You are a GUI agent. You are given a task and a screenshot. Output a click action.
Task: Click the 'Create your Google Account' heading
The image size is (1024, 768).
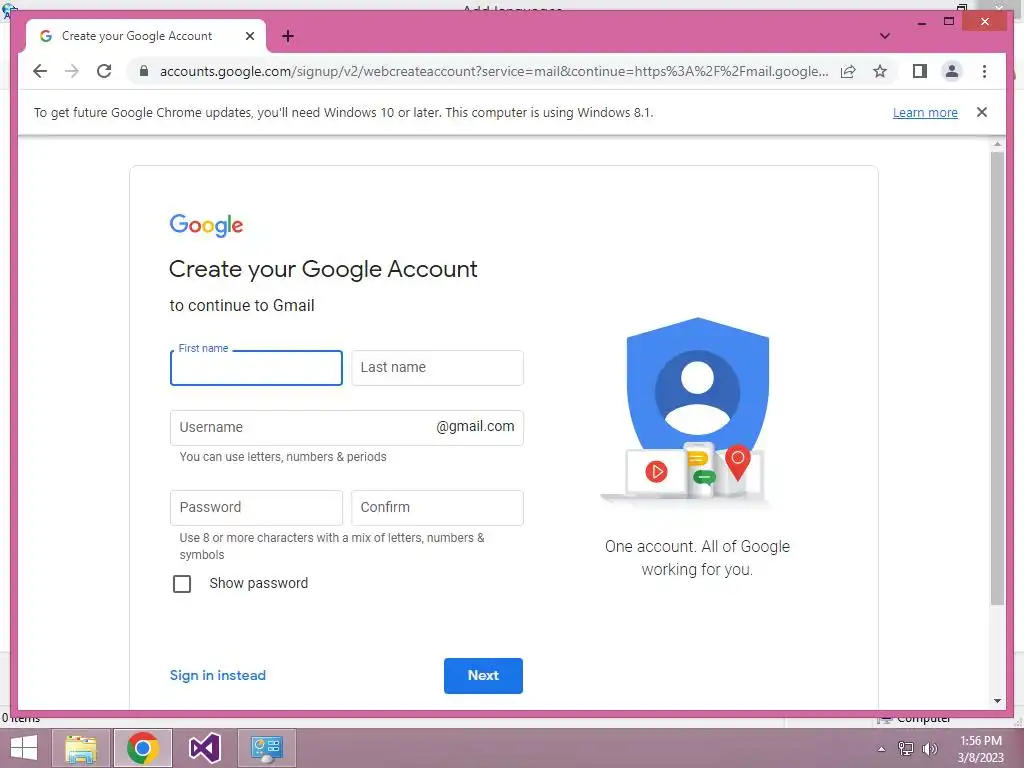tap(323, 269)
